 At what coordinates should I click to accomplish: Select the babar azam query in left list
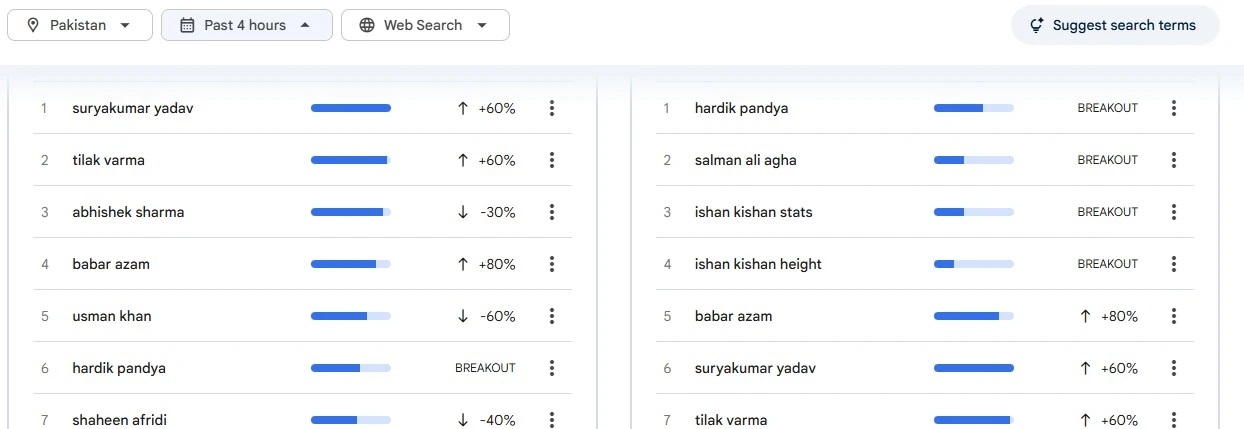point(111,264)
